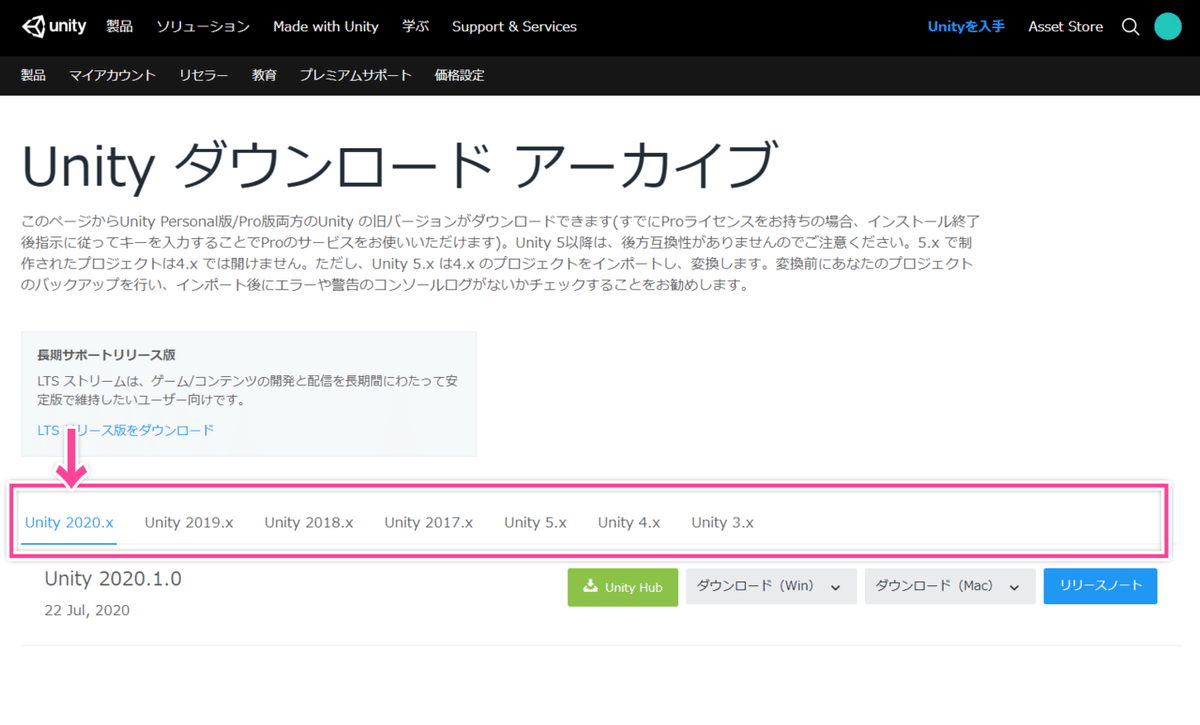Click the green Unity Hub button
This screenshot has width=1200, height=725.
click(622, 587)
